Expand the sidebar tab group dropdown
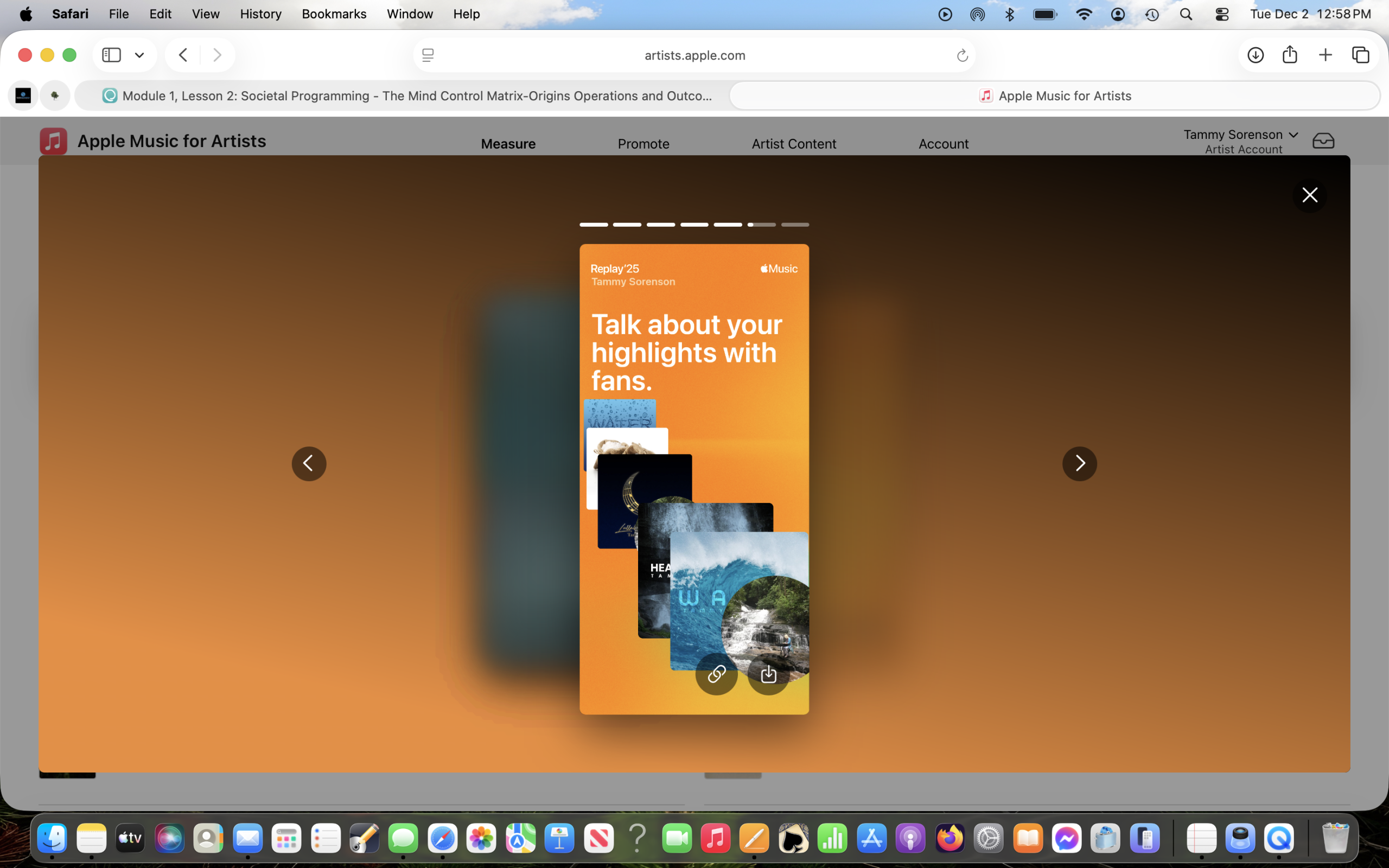The height and width of the screenshot is (868, 1389). (x=139, y=55)
